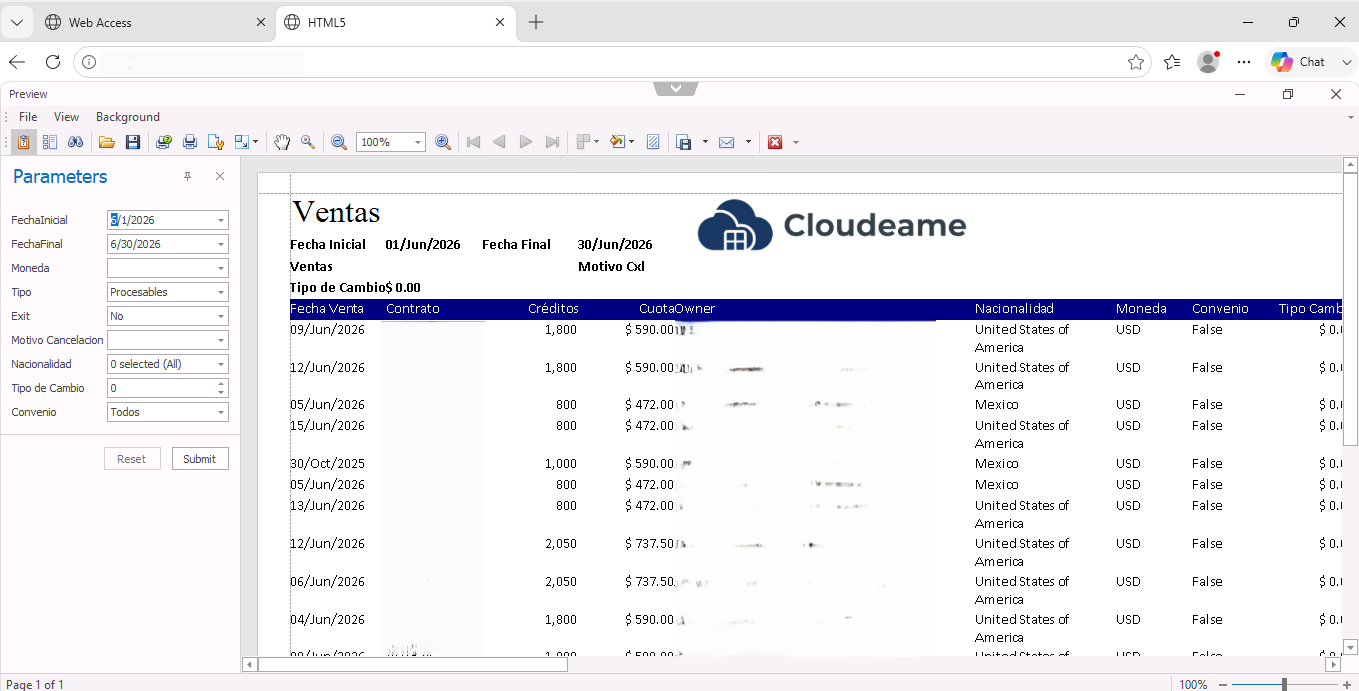Screen dimensions: 1359x691
Task: Click the Submit button
Action: point(200,459)
